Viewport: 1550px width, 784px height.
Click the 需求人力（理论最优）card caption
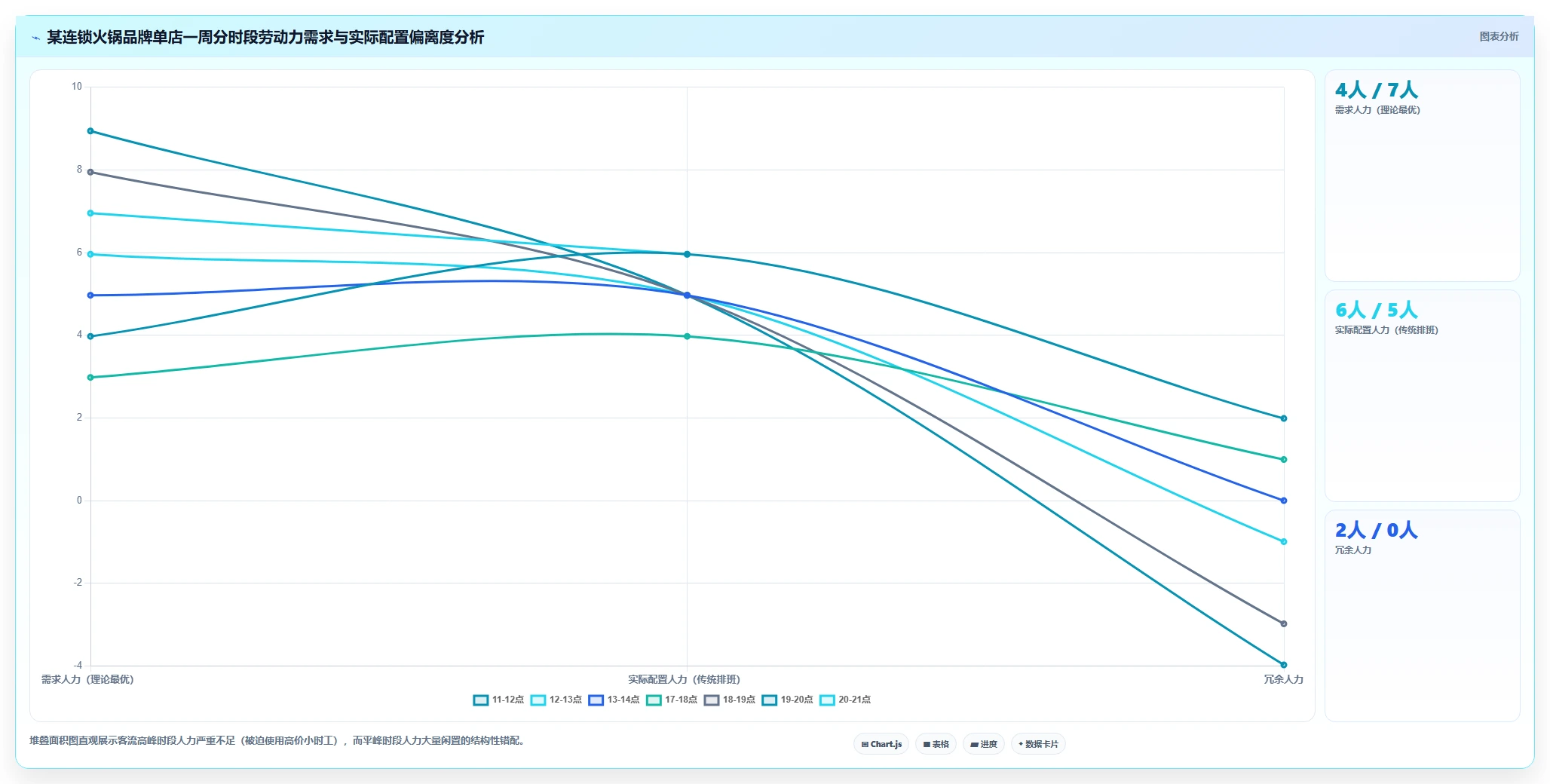(x=1377, y=110)
